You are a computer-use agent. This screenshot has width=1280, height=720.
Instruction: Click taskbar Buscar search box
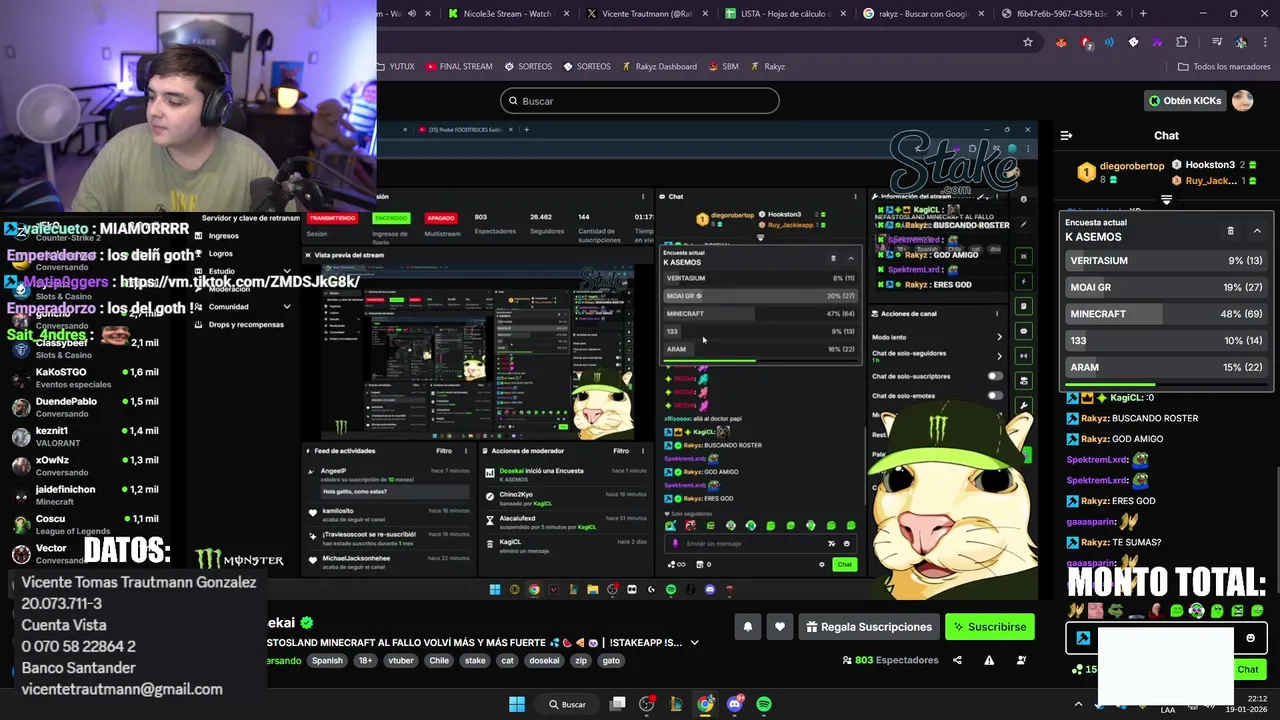(x=568, y=704)
